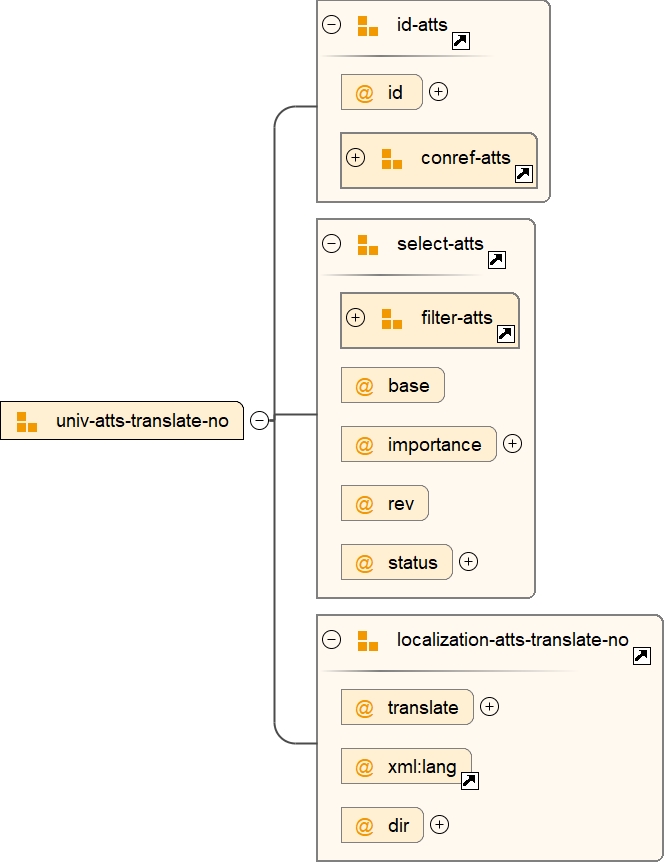Collapse the localization-atts-translate-no group
Image resolution: width=665 pixels, height=863 pixels.
(x=332, y=640)
